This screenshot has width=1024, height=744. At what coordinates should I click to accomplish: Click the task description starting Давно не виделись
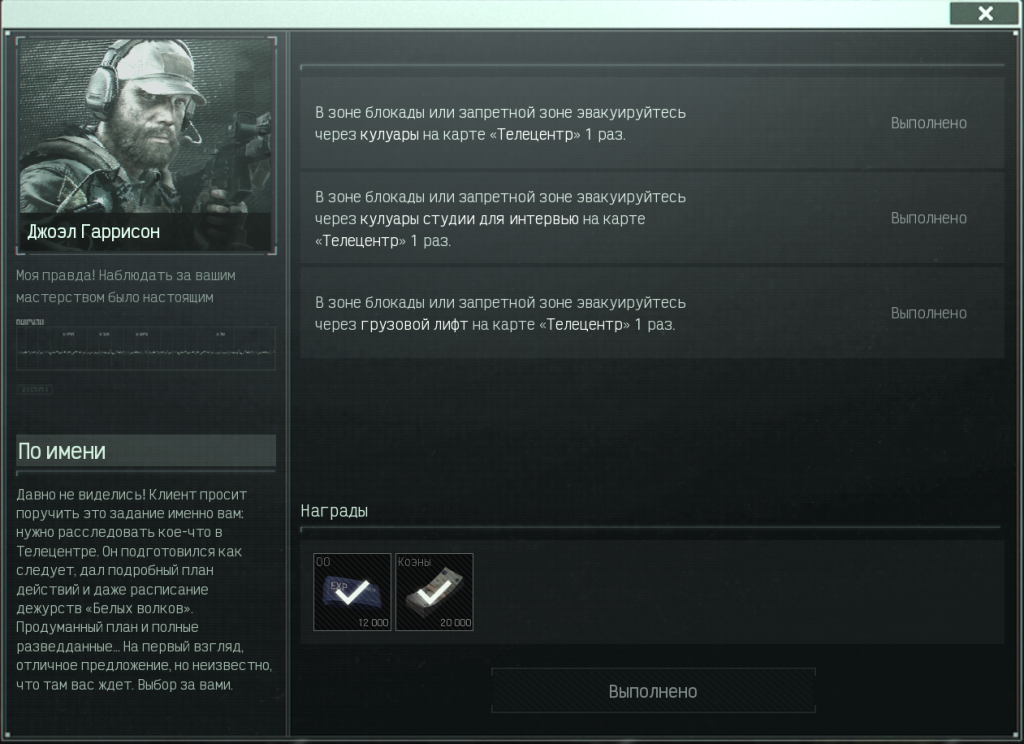(x=144, y=589)
